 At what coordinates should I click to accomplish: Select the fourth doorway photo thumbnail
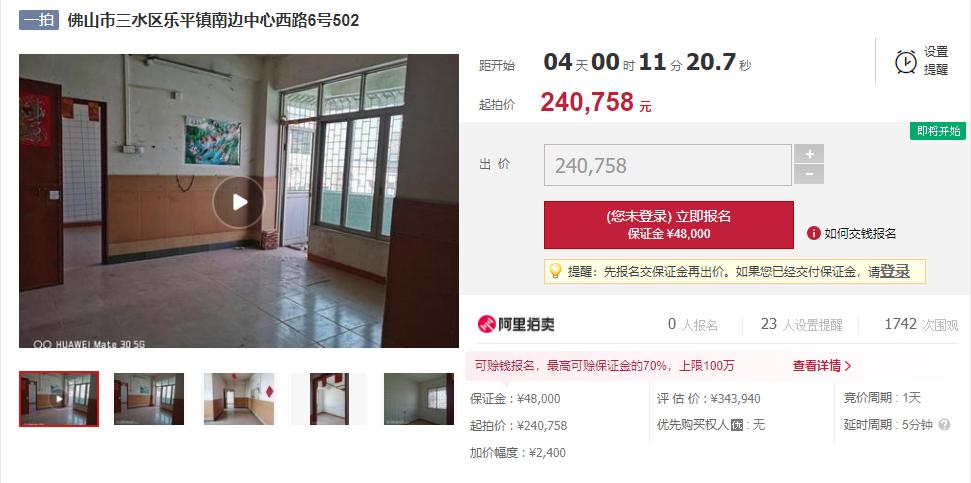[329, 399]
